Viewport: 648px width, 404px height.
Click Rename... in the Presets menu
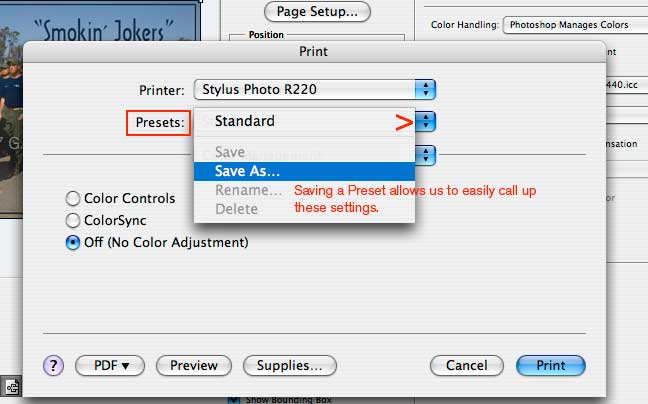pos(248,190)
